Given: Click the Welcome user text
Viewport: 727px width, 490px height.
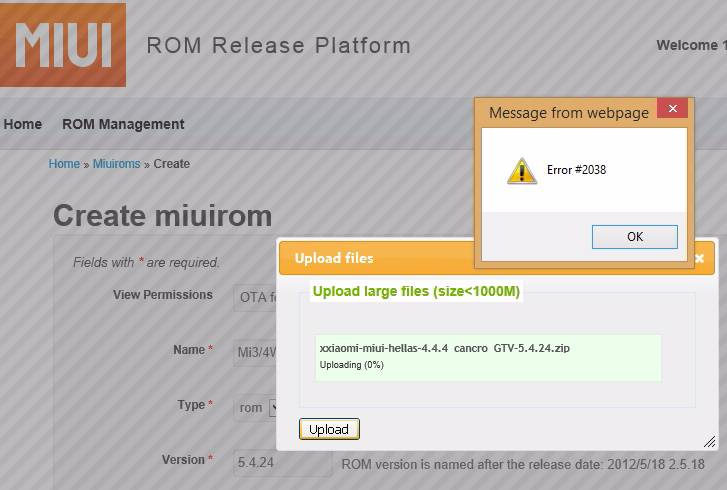Looking at the screenshot, I should pyautogui.click(x=691, y=45).
